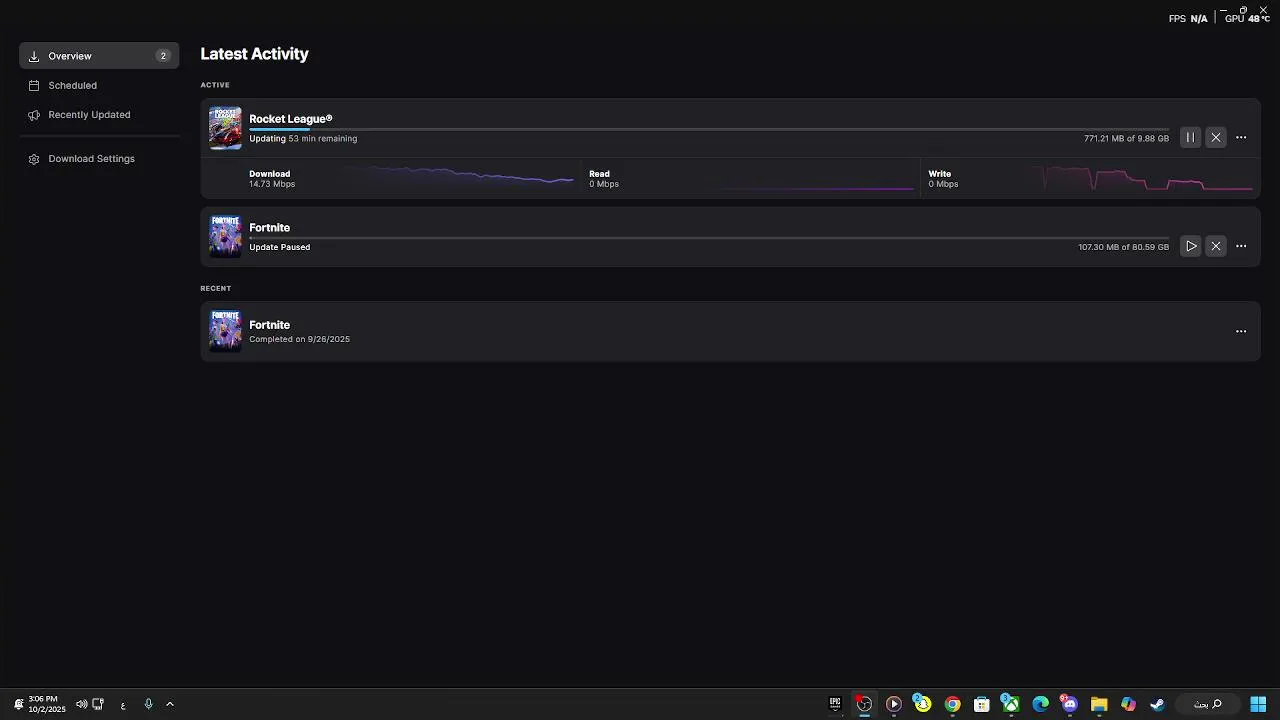This screenshot has height=720, width=1280.
Task: Click the megaphone icon beside Recently Updated
Action: (34, 115)
